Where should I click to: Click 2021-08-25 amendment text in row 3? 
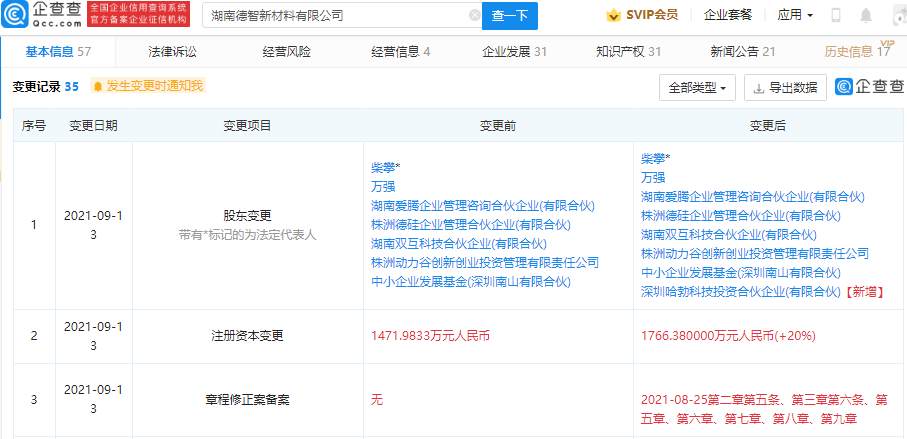764,409
